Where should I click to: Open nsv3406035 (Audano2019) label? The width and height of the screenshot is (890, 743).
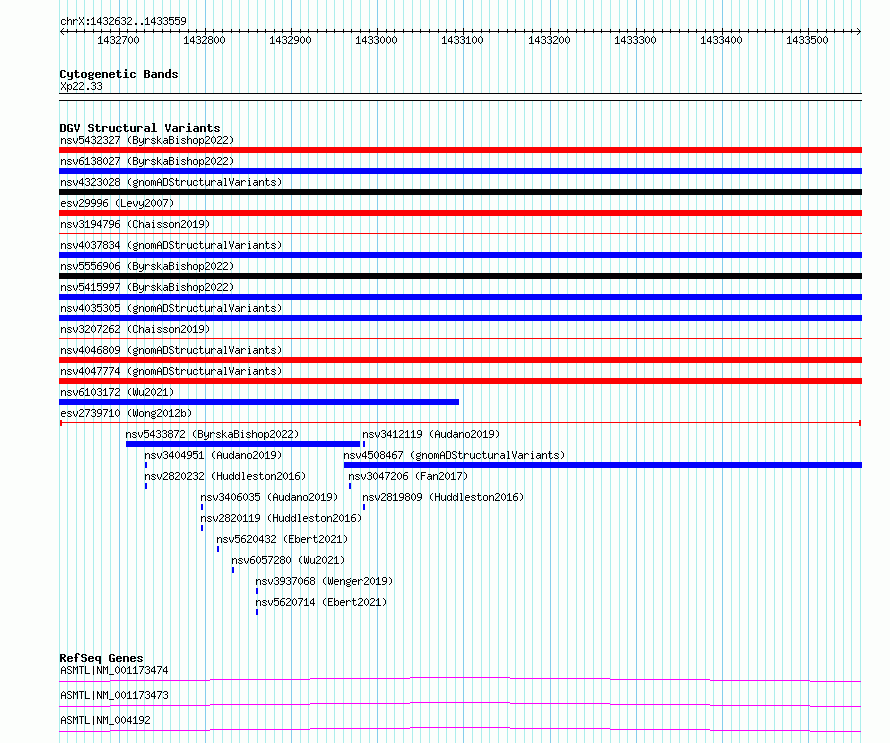269,497
